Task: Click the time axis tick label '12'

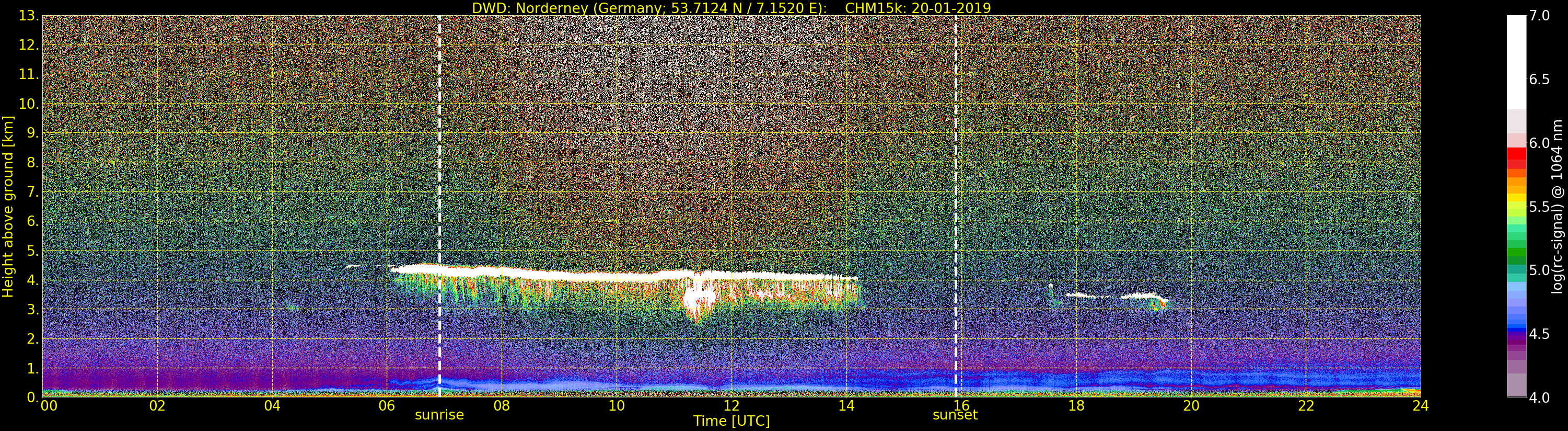Action: (731, 406)
